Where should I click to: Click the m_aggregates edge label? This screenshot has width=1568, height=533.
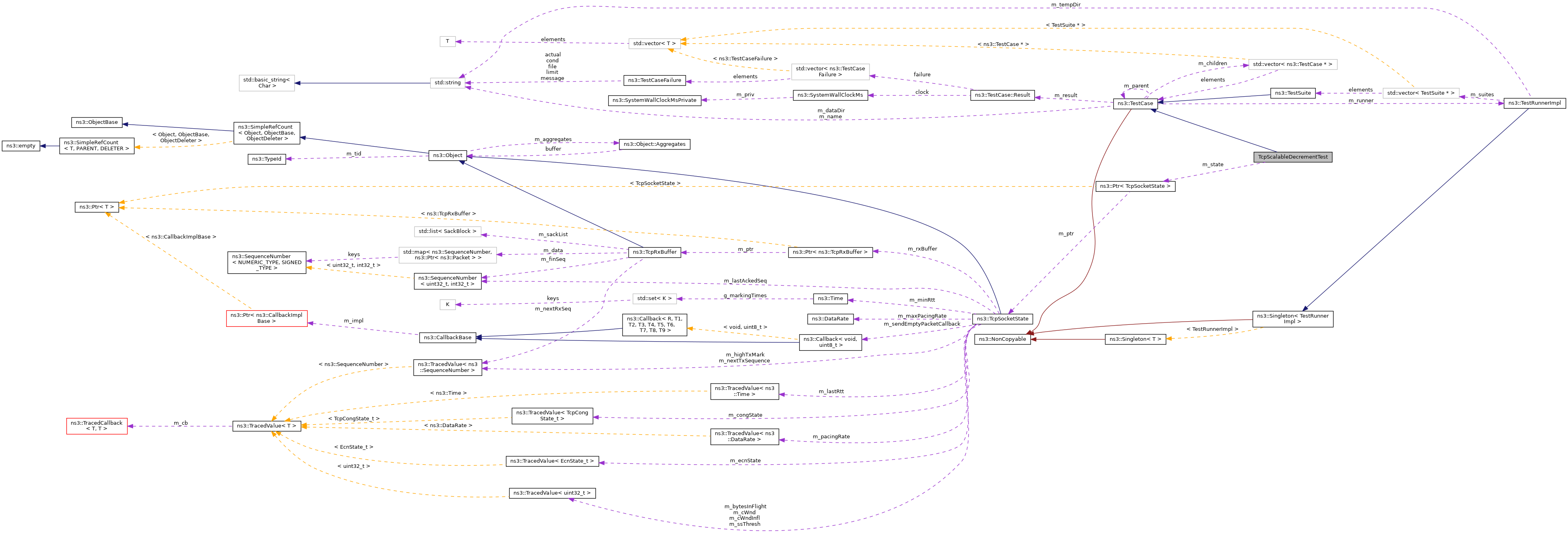(553, 139)
